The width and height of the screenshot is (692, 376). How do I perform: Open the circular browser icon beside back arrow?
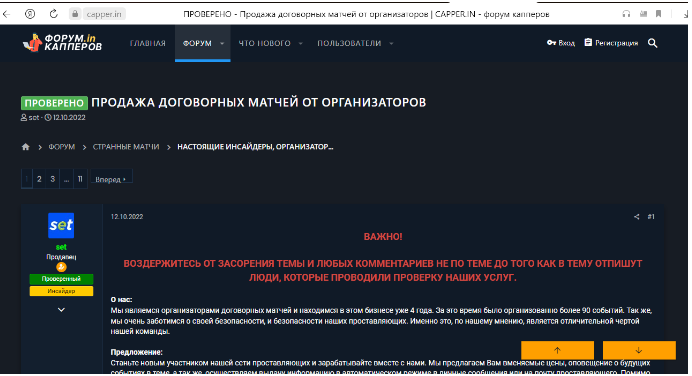point(30,14)
